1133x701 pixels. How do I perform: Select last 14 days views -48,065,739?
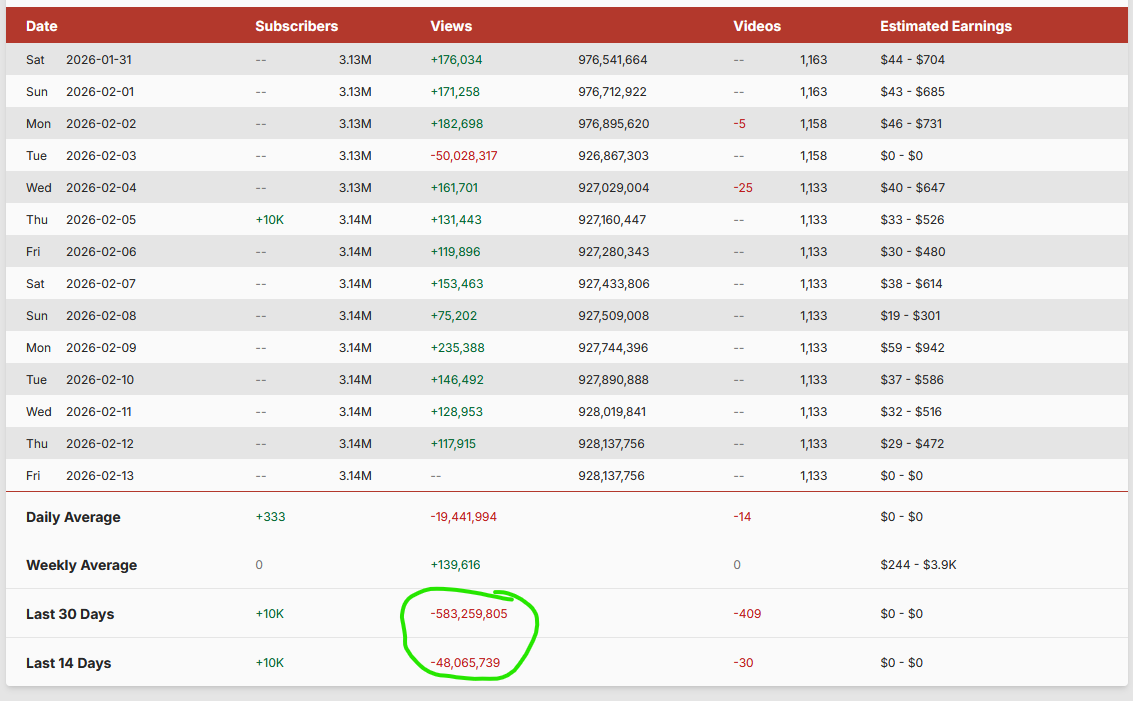tap(465, 663)
